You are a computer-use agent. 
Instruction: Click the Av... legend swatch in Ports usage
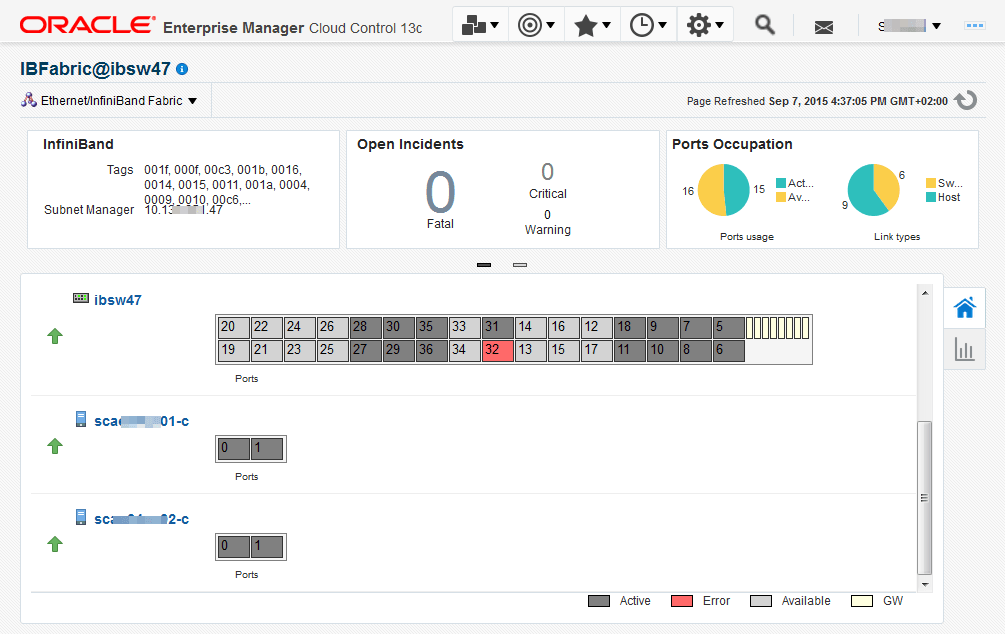point(781,197)
